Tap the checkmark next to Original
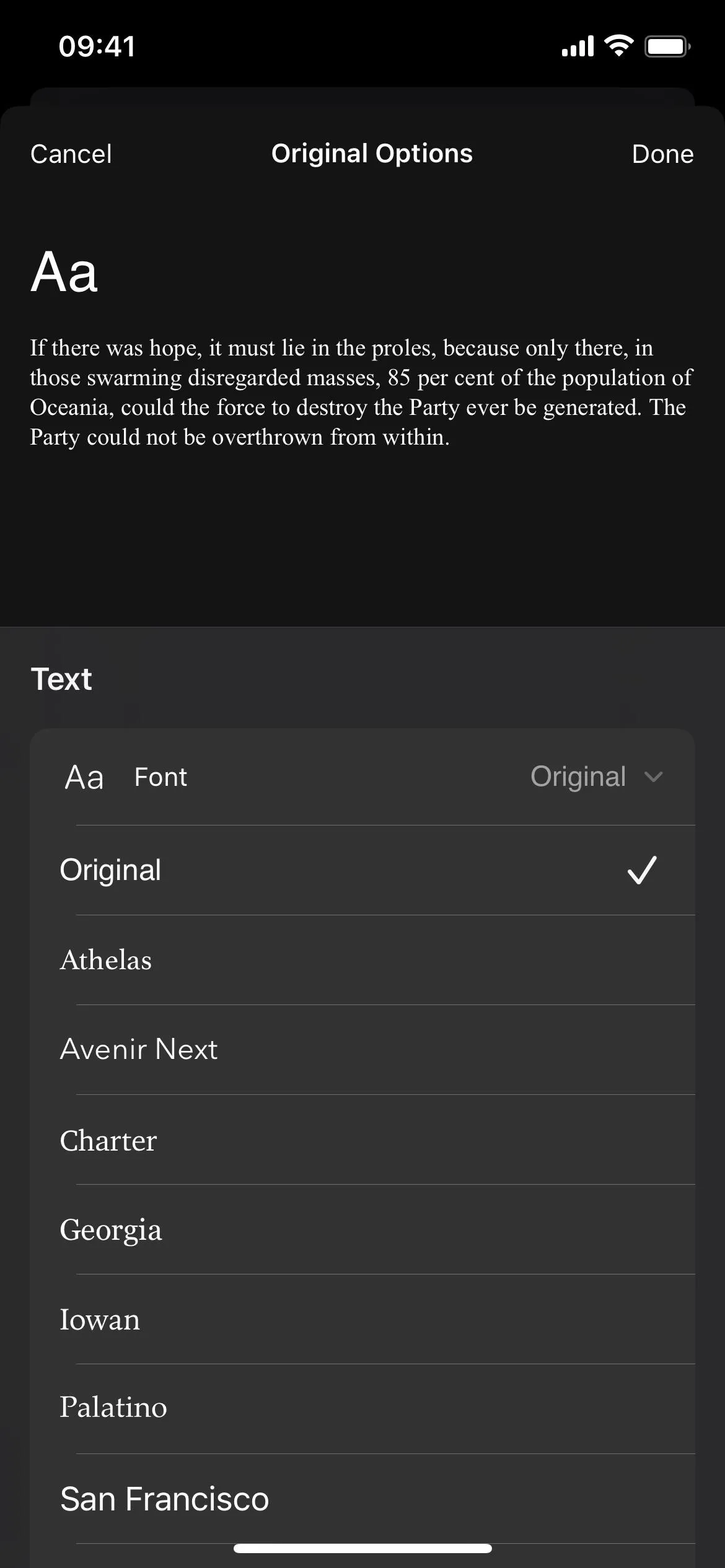Screen dimensions: 725x1568 642,870
